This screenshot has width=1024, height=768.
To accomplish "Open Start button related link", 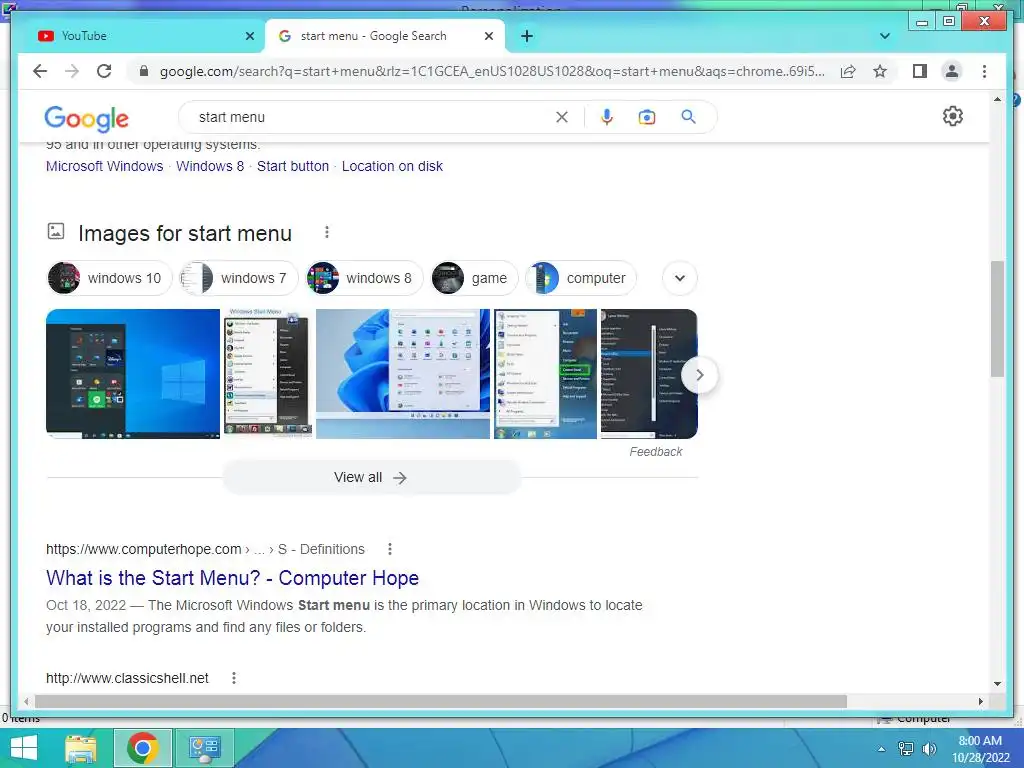I will (x=293, y=166).
